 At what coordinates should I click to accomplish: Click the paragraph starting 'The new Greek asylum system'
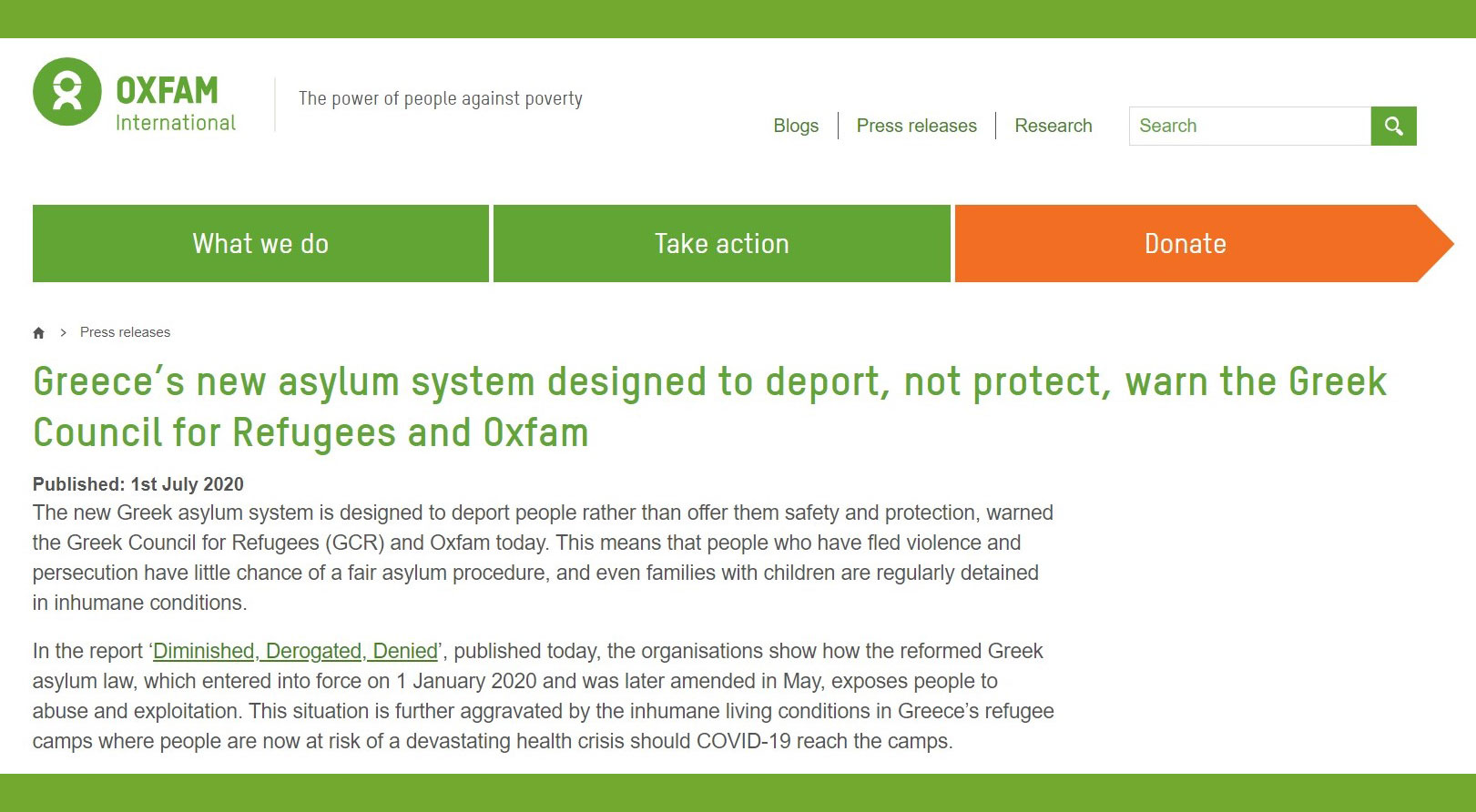pos(543,557)
